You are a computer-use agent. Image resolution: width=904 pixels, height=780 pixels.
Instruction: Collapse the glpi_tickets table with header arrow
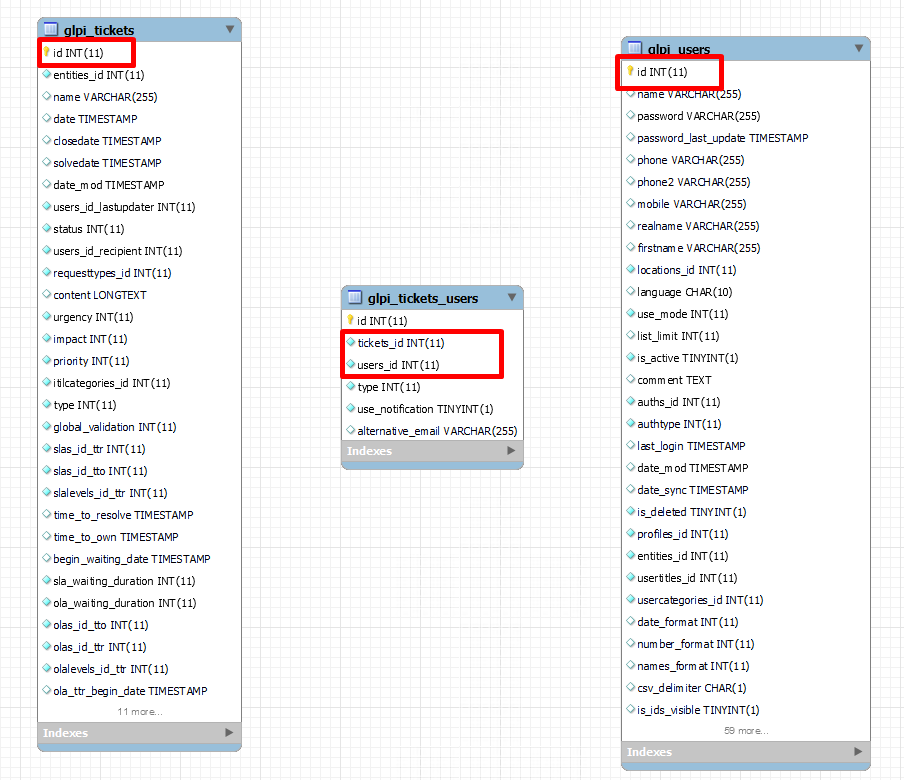pos(229,29)
